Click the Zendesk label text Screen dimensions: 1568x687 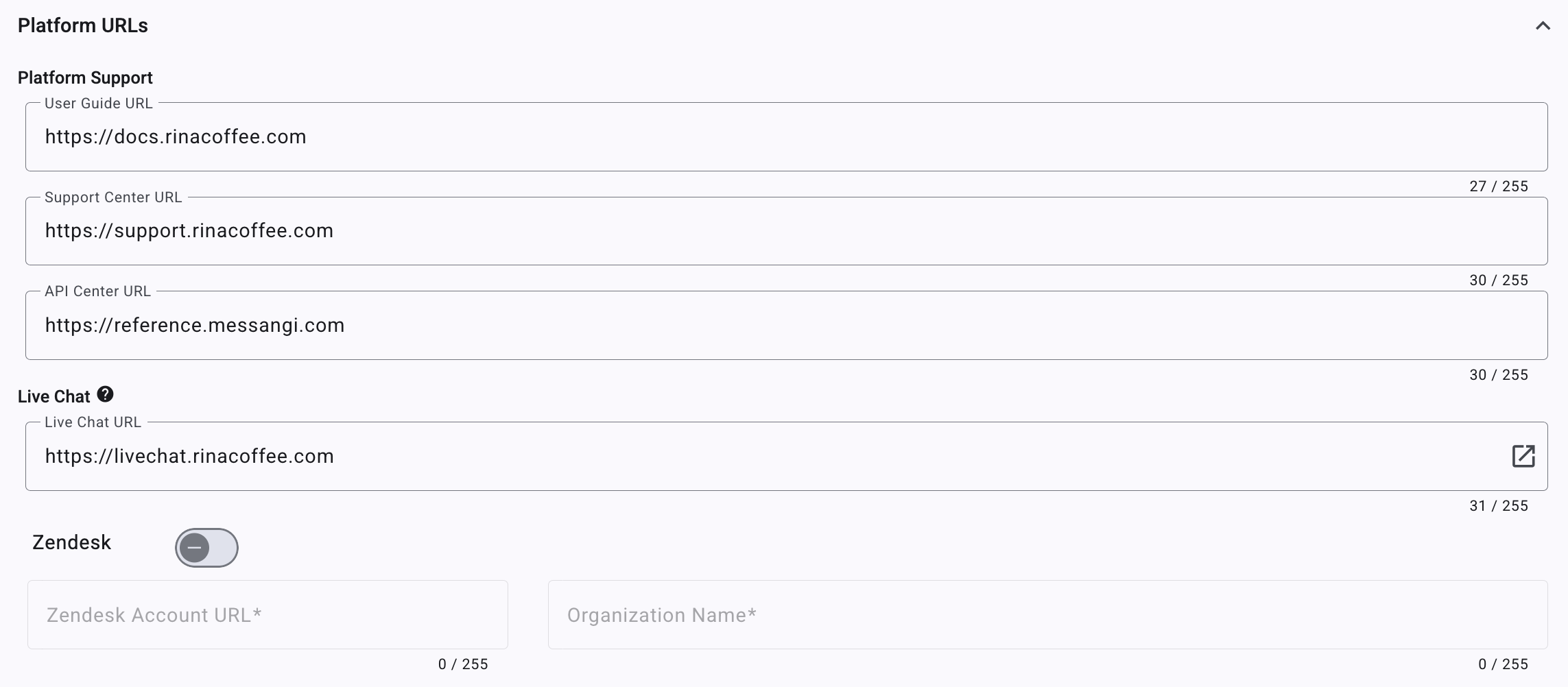71,542
